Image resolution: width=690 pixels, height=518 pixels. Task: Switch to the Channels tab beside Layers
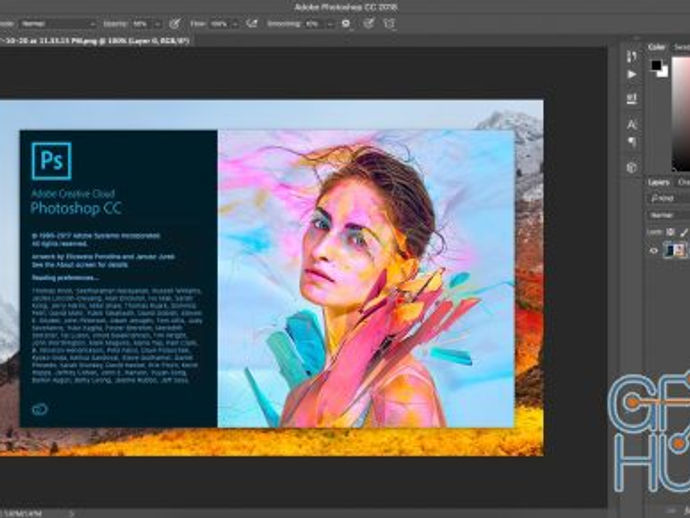[x=683, y=182]
